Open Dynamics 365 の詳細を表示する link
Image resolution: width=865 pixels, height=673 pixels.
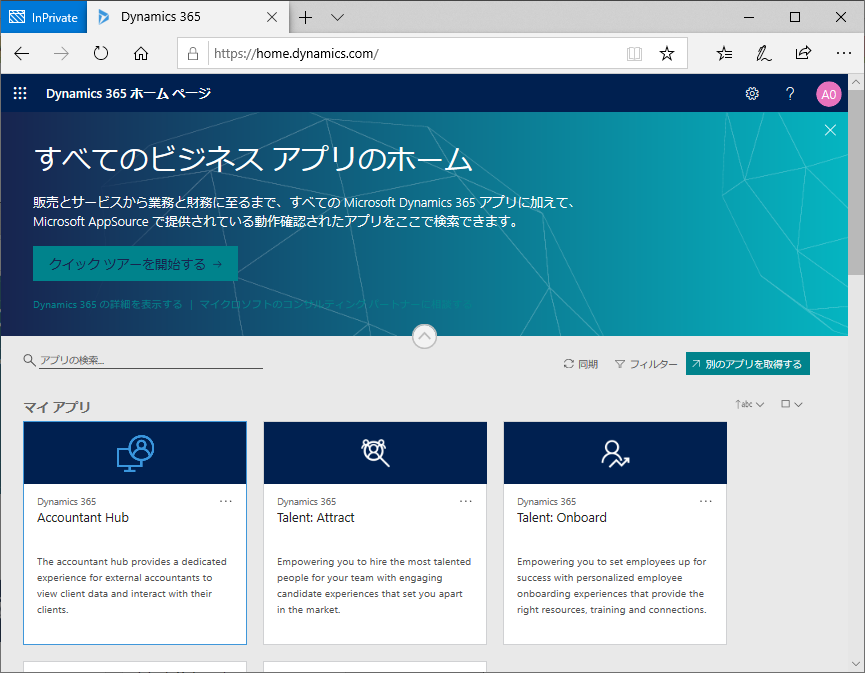(x=108, y=305)
